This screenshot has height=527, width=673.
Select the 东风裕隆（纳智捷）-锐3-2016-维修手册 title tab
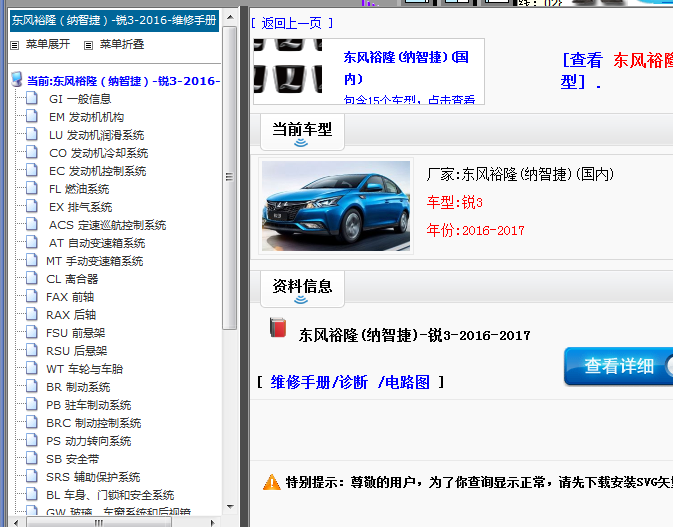pyautogui.click(x=114, y=21)
